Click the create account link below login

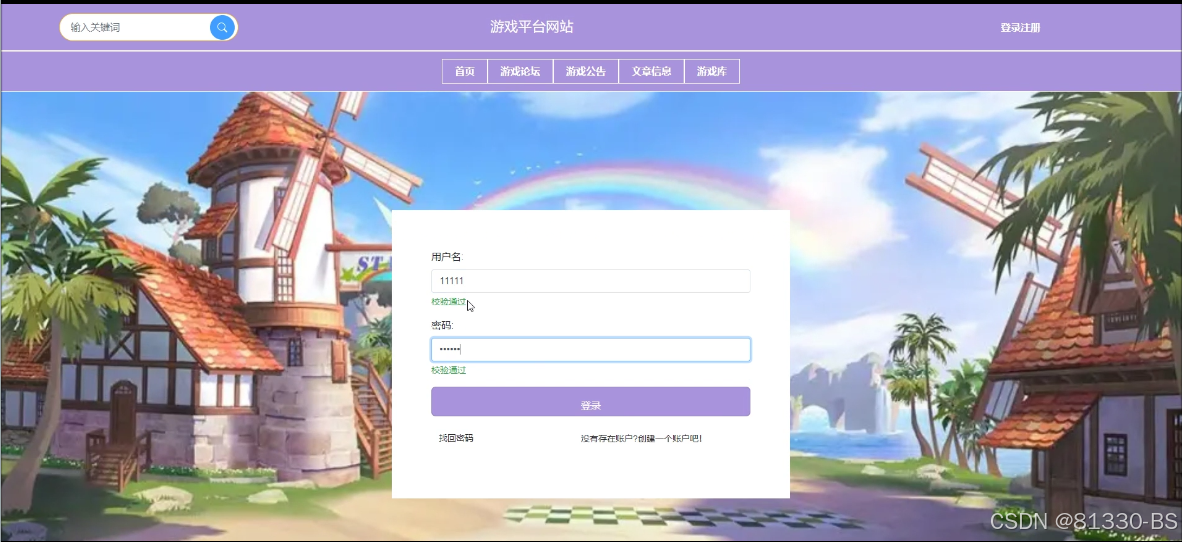(642, 438)
